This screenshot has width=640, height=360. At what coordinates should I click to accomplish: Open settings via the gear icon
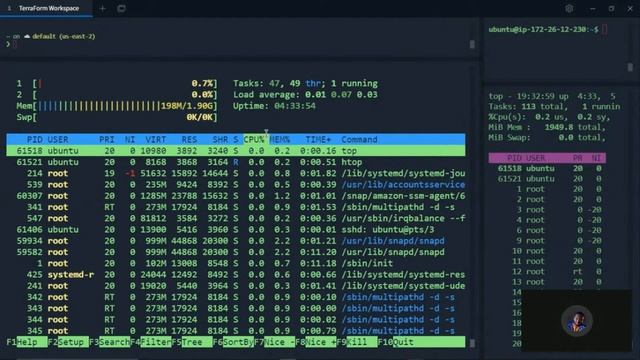[569, 8]
